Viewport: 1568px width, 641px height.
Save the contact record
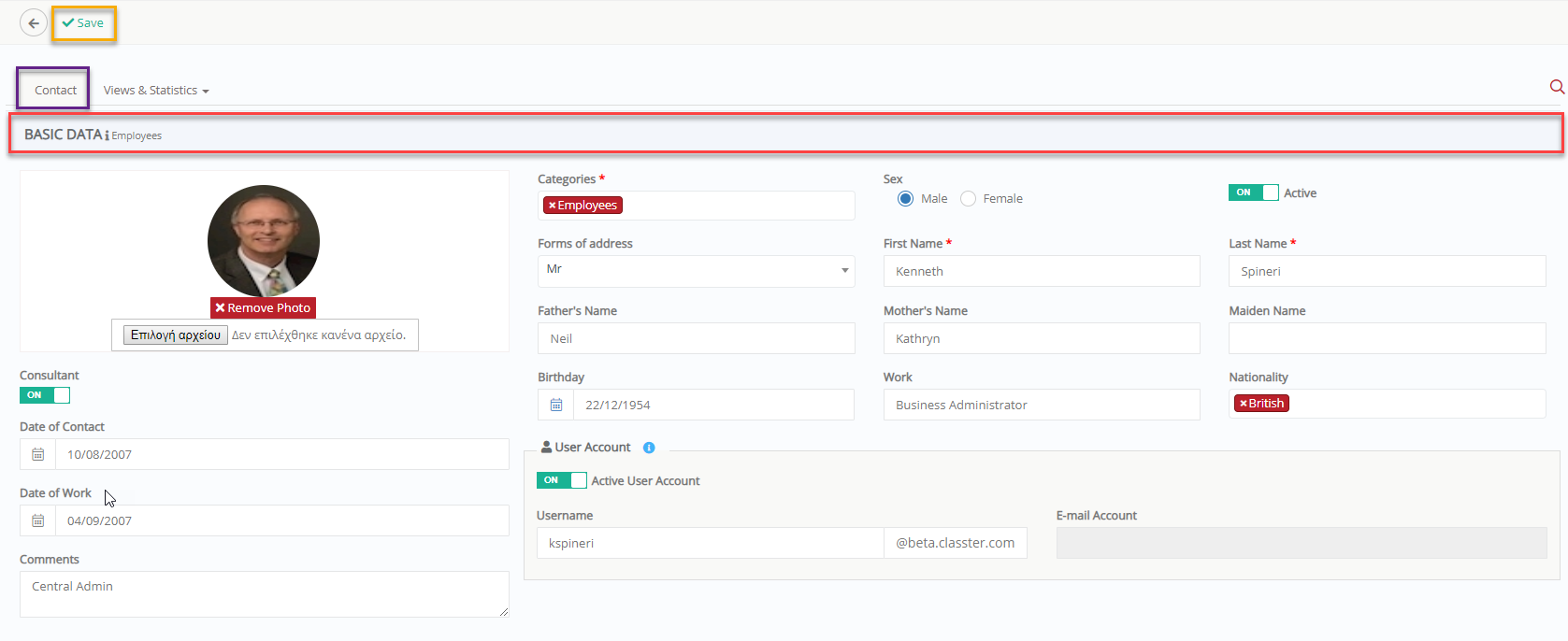click(83, 23)
